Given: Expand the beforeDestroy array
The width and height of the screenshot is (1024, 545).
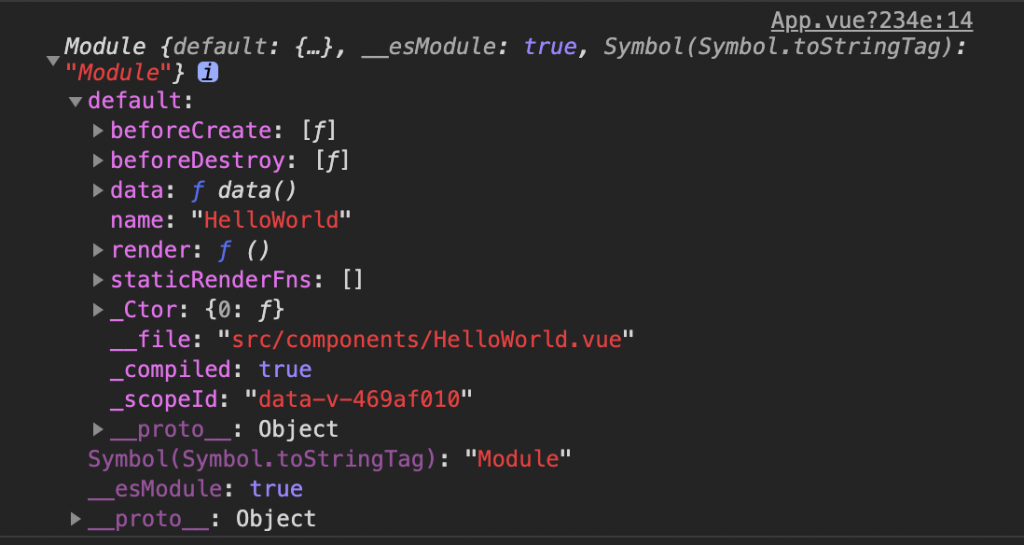Looking at the screenshot, I should pyautogui.click(x=98, y=161).
